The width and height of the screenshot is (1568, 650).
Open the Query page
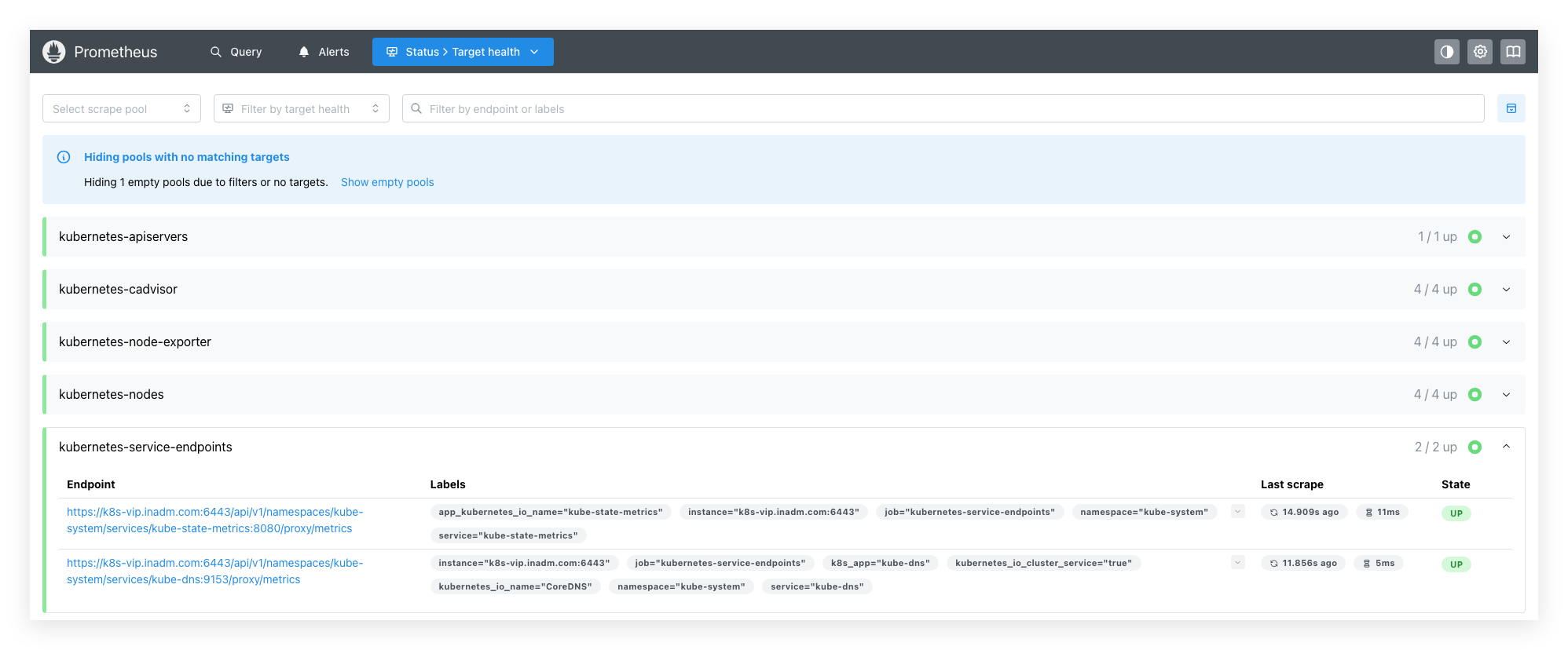click(x=236, y=52)
